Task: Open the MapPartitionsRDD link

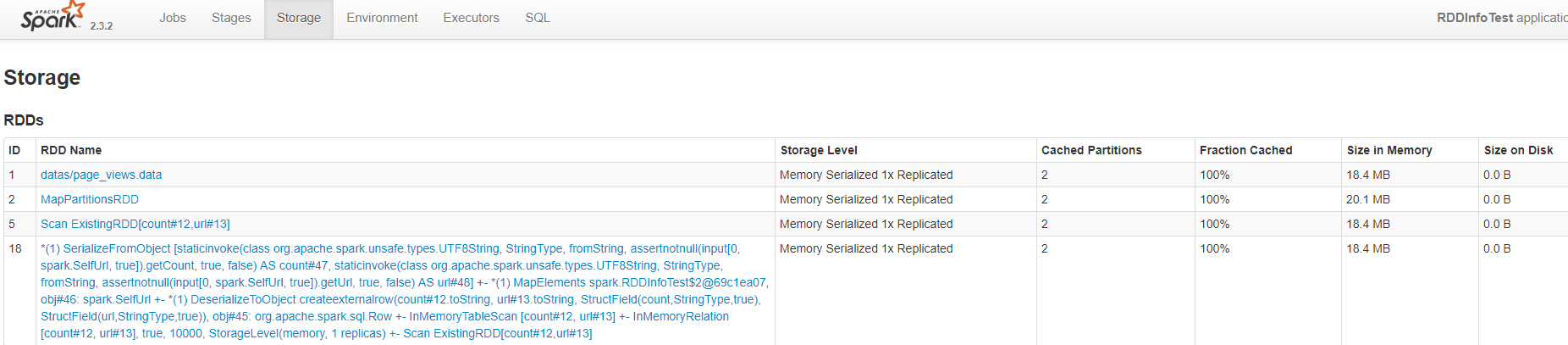Action: 90,199
